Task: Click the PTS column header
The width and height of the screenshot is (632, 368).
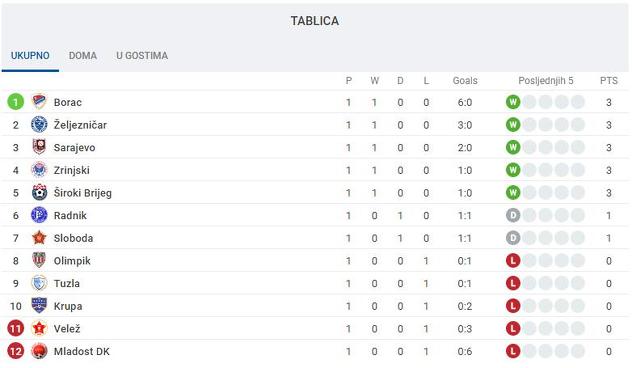Action: [x=609, y=81]
